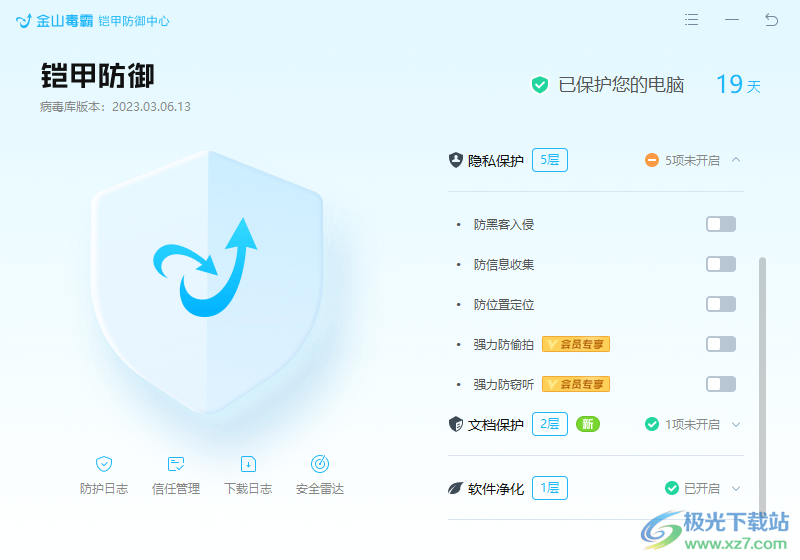
Task: Collapse the 隐私保护 section chevron
Action: click(x=736, y=160)
